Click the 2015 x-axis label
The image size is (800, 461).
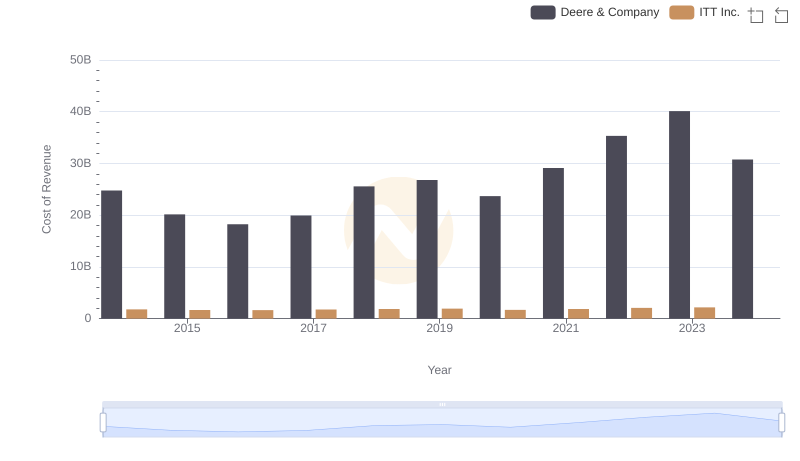click(187, 328)
